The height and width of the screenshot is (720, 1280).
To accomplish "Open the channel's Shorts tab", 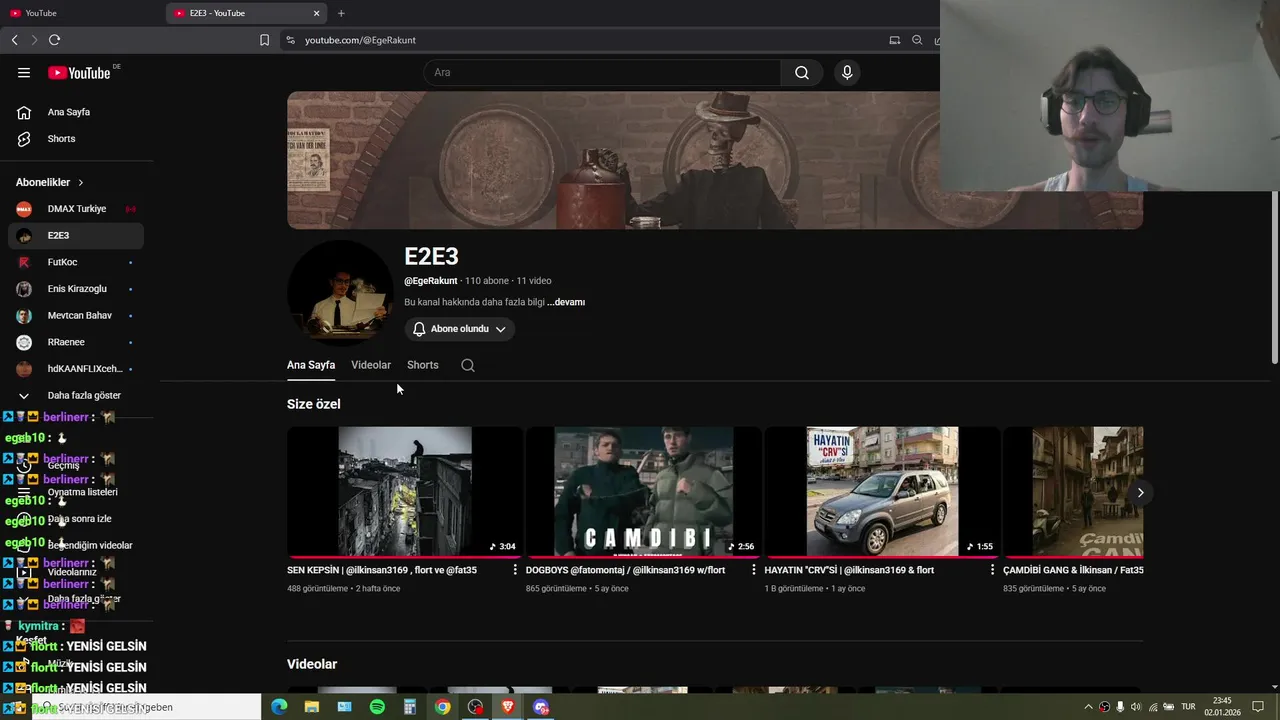I will click(x=423, y=365).
